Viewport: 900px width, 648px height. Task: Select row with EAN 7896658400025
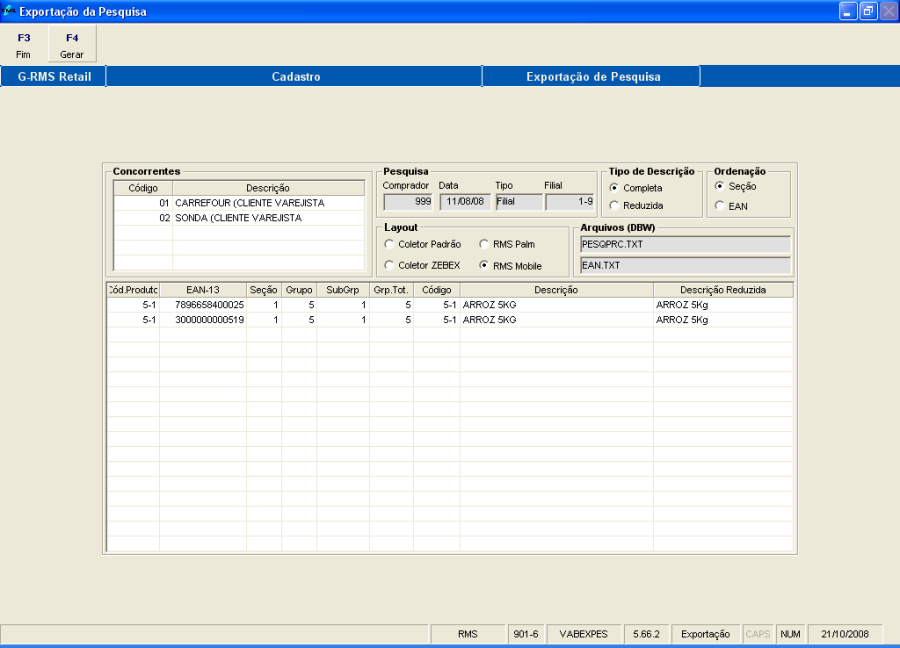pos(209,305)
